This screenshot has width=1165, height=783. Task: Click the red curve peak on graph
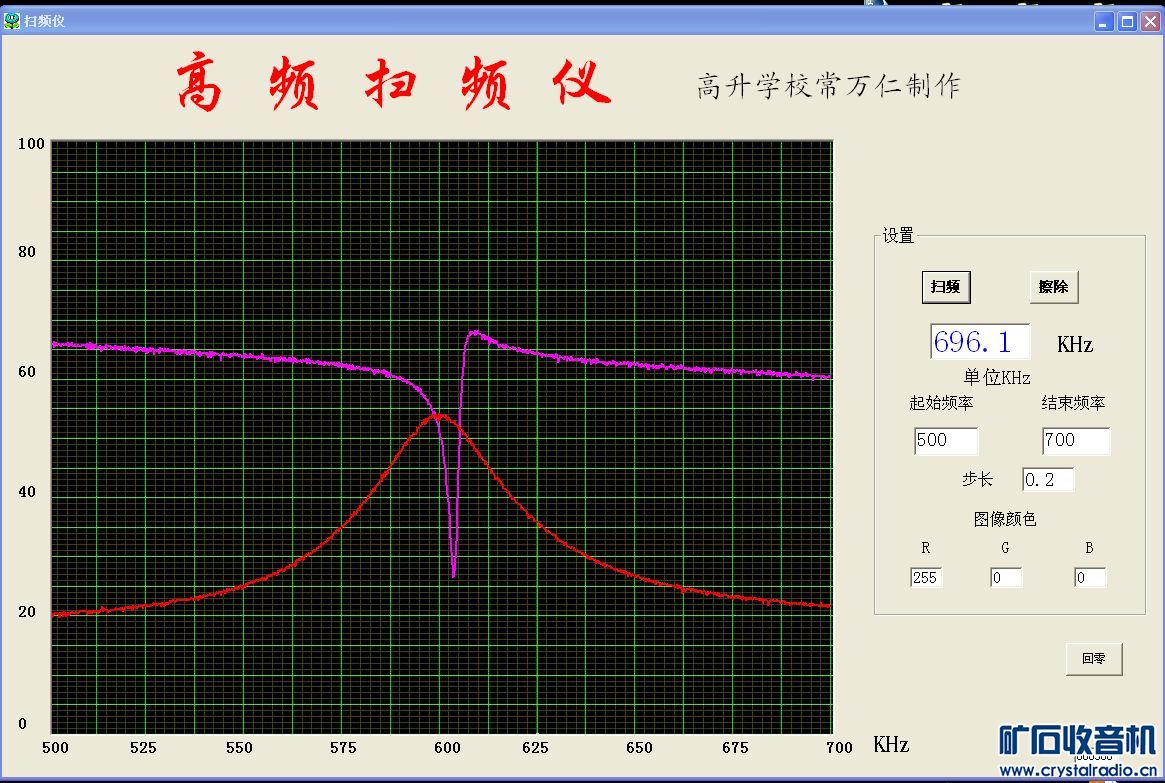coord(439,415)
